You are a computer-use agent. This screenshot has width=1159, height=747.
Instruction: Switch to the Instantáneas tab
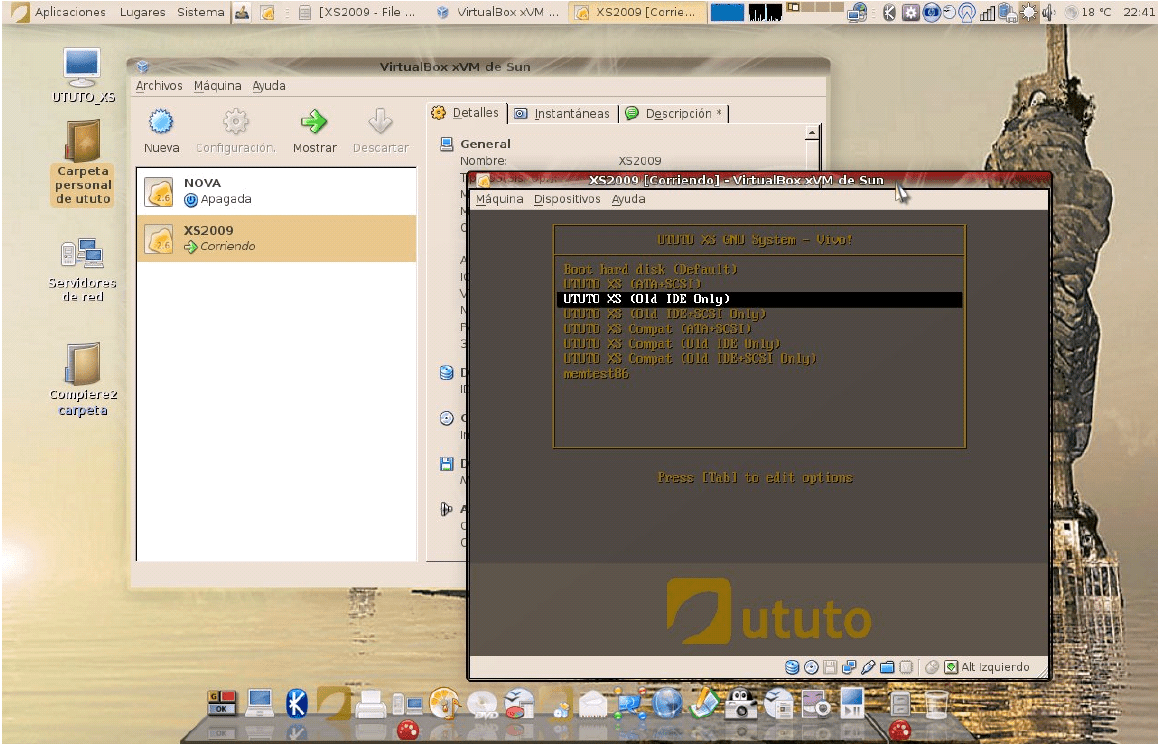(563, 114)
